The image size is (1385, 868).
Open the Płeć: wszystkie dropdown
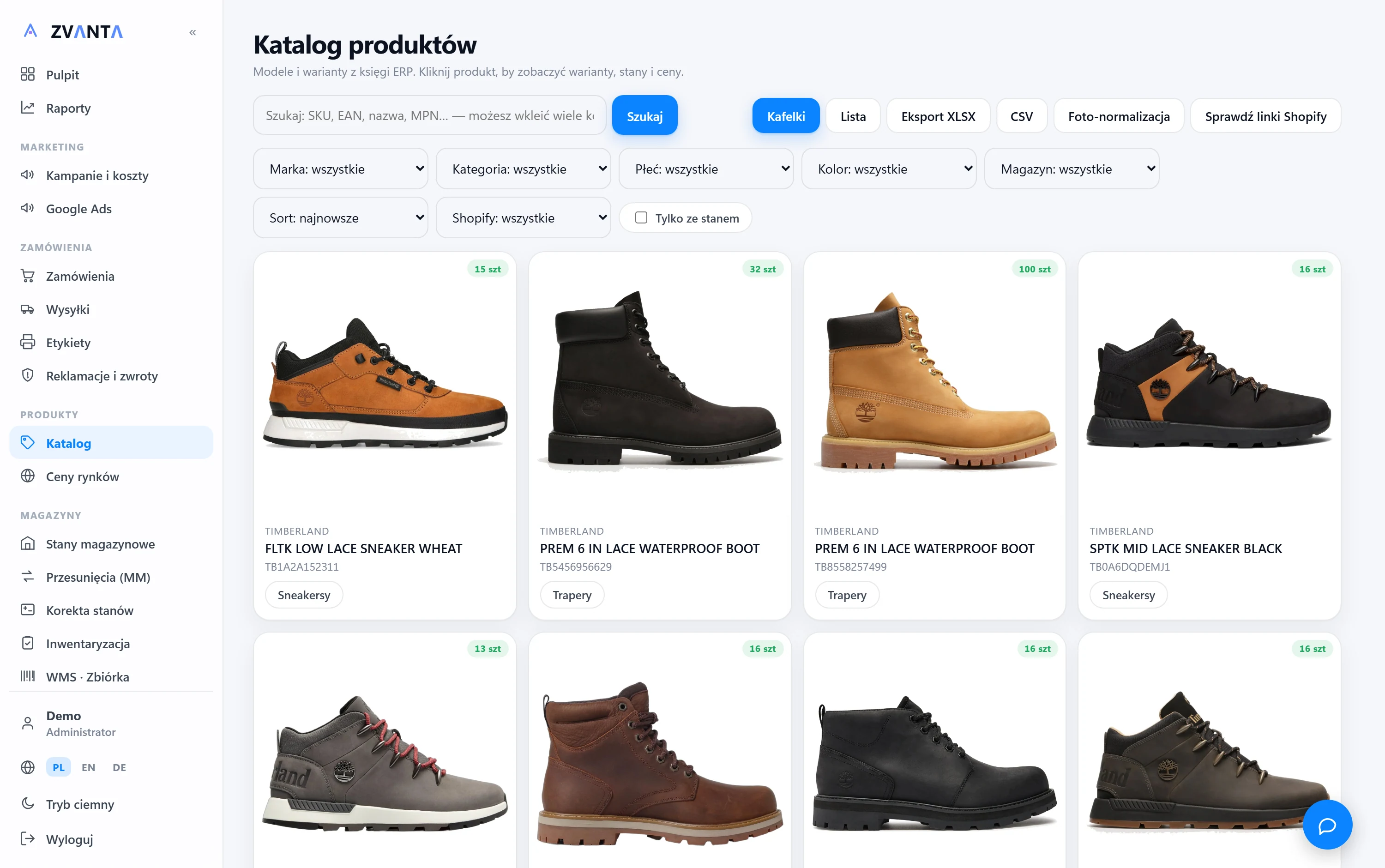pyautogui.click(x=706, y=169)
